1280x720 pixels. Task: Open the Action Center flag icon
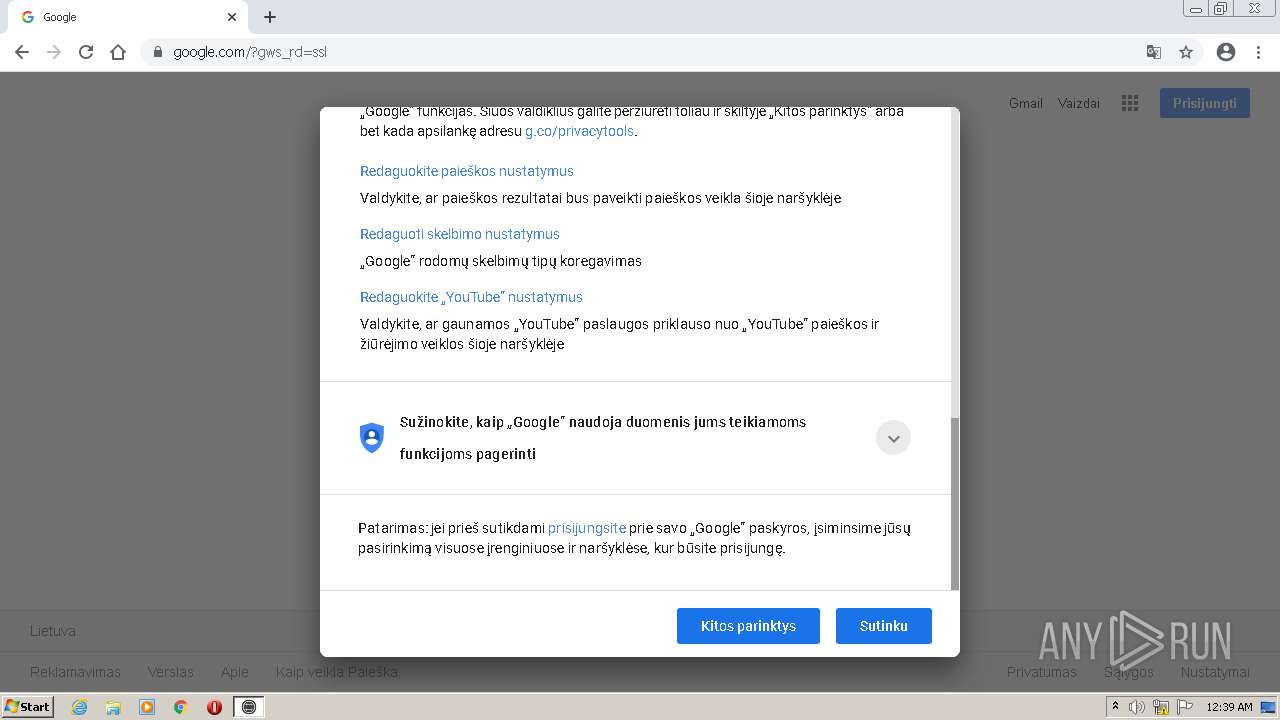(x=1185, y=707)
